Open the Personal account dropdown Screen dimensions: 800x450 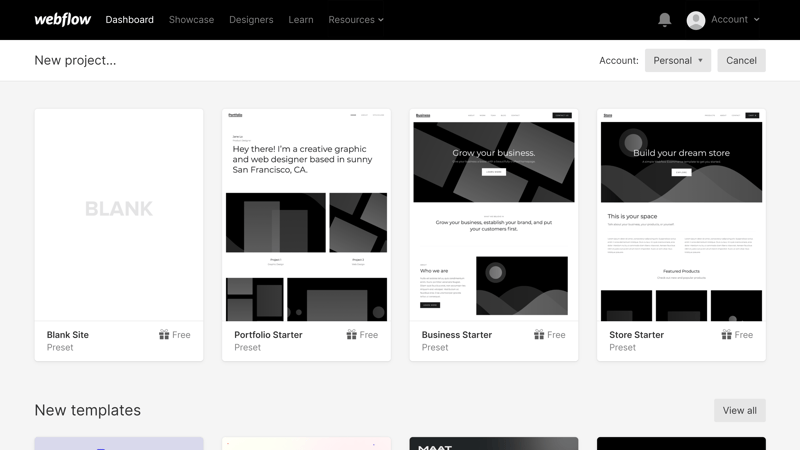coord(677,61)
